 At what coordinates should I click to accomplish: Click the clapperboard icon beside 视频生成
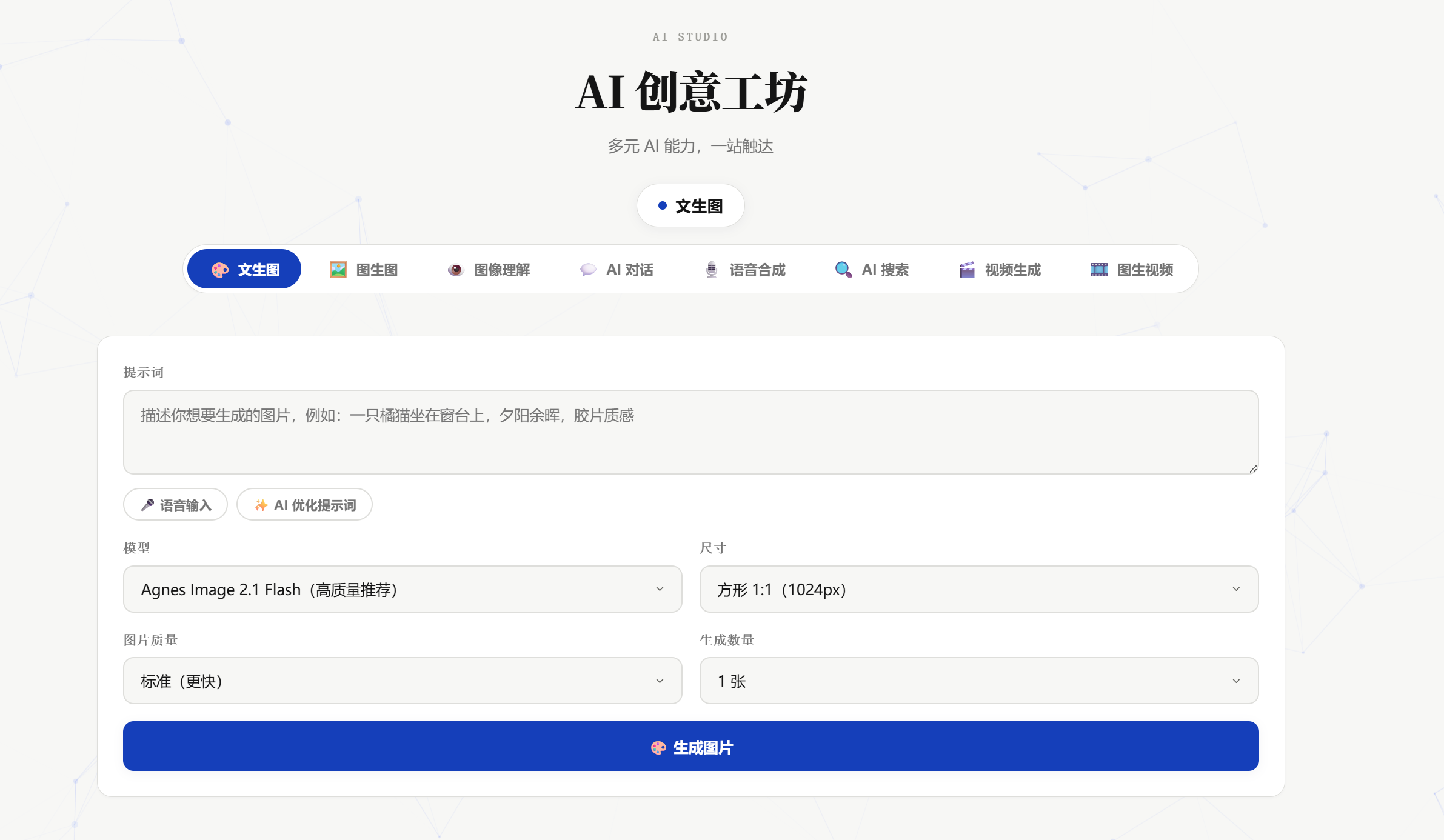pos(967,270)
